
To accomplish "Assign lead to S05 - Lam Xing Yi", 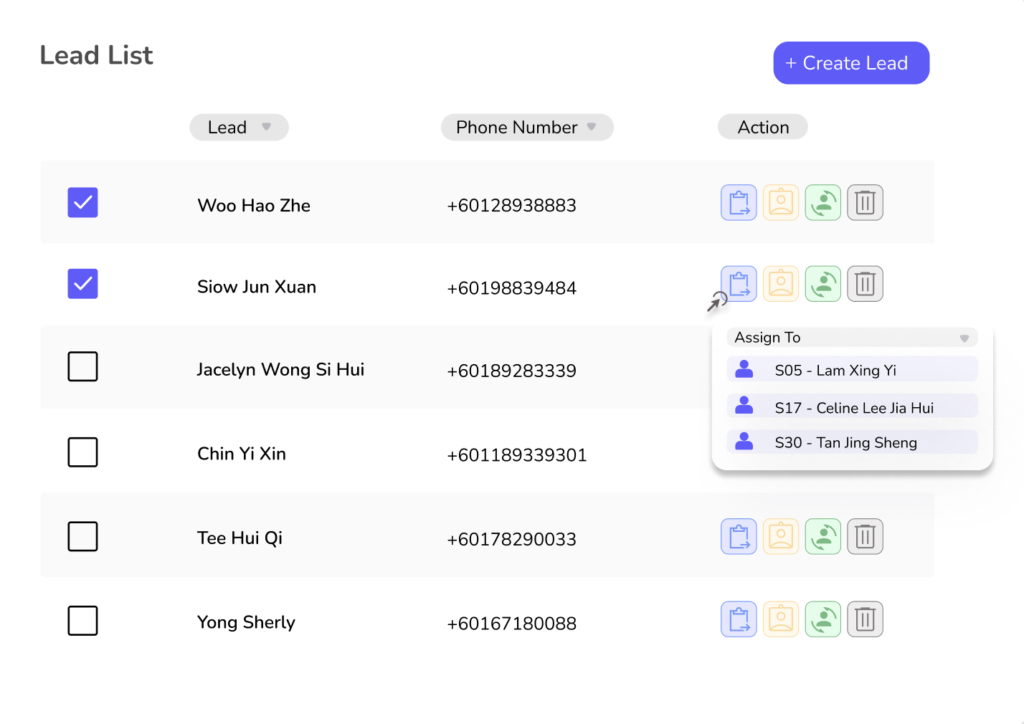I will pyautogui.click(x=852, y=370).
